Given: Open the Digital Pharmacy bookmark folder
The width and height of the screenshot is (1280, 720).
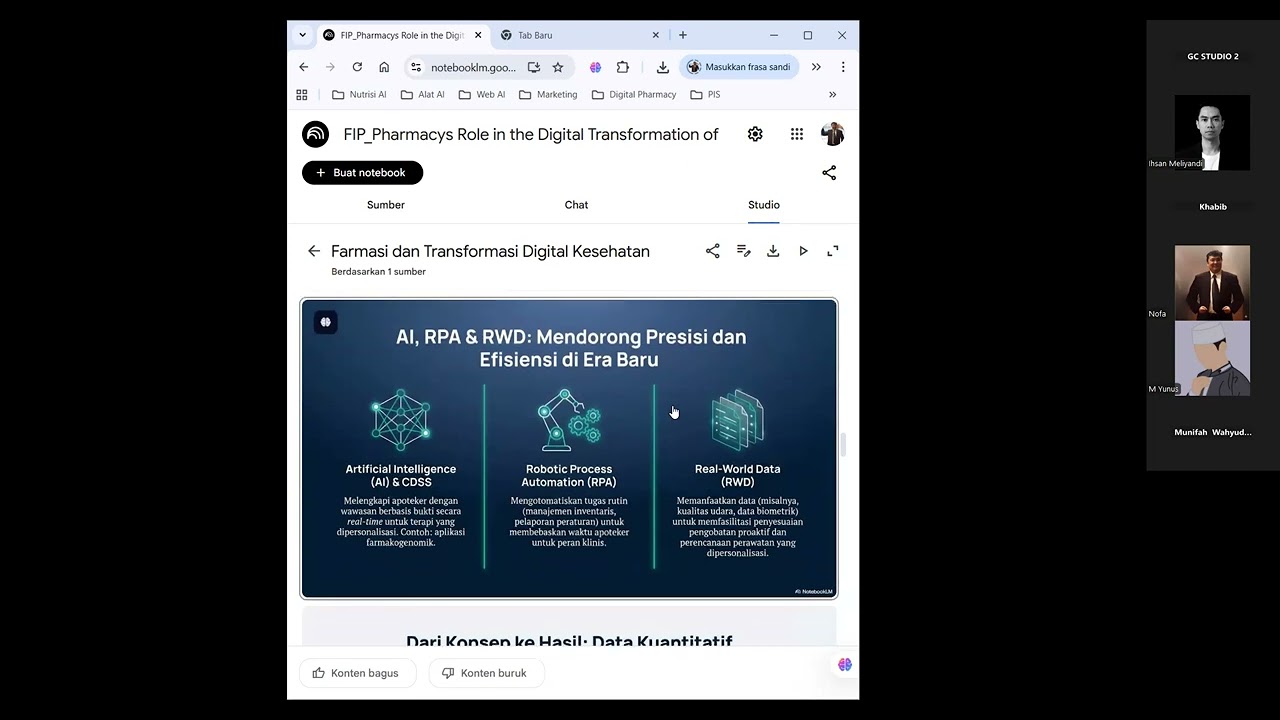Looking at the screenshot, I should point(634,94).
